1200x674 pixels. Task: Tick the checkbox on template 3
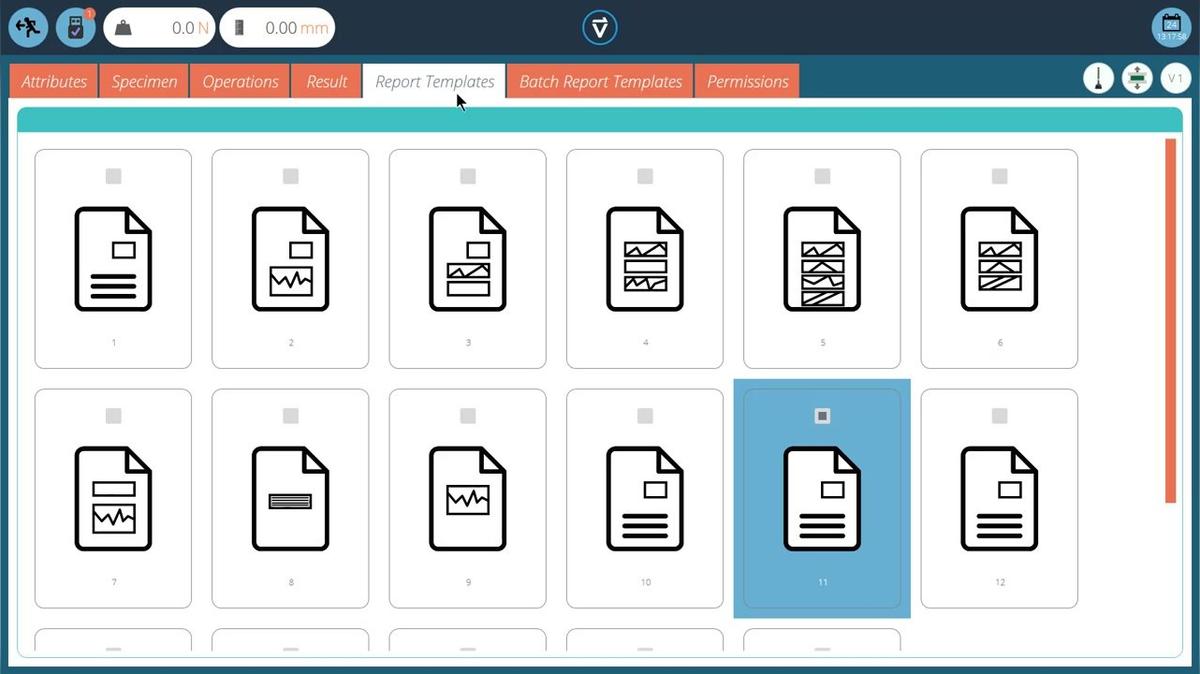click(468, 176)
